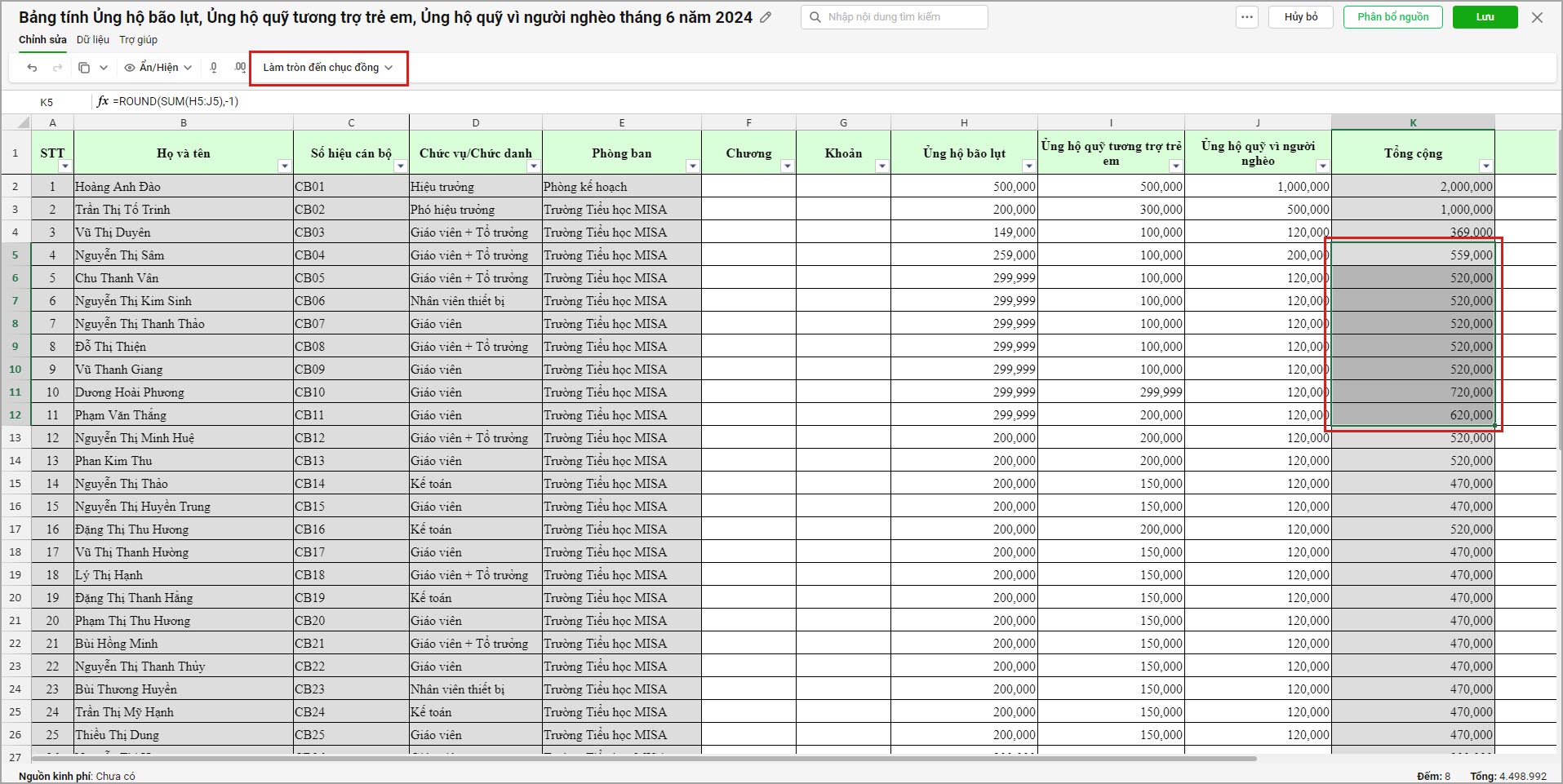The image size is (1563, 784).
Task: Click the Lưu save button
Action: (1485, 17)
